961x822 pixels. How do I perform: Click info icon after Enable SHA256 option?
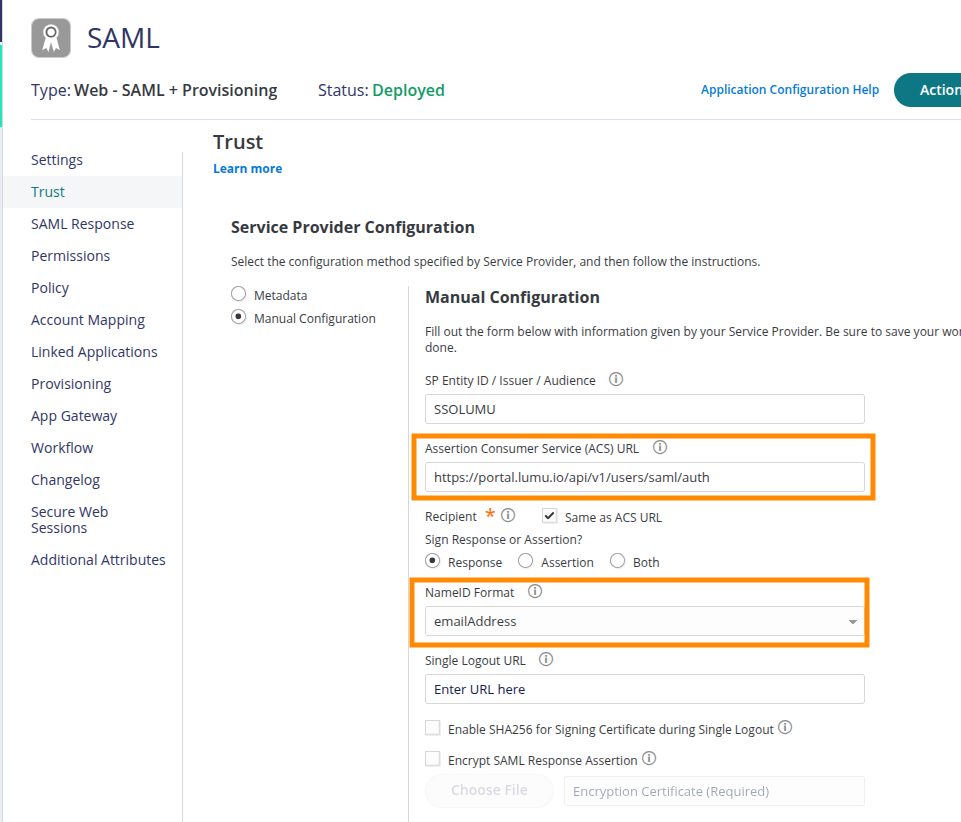785,728
